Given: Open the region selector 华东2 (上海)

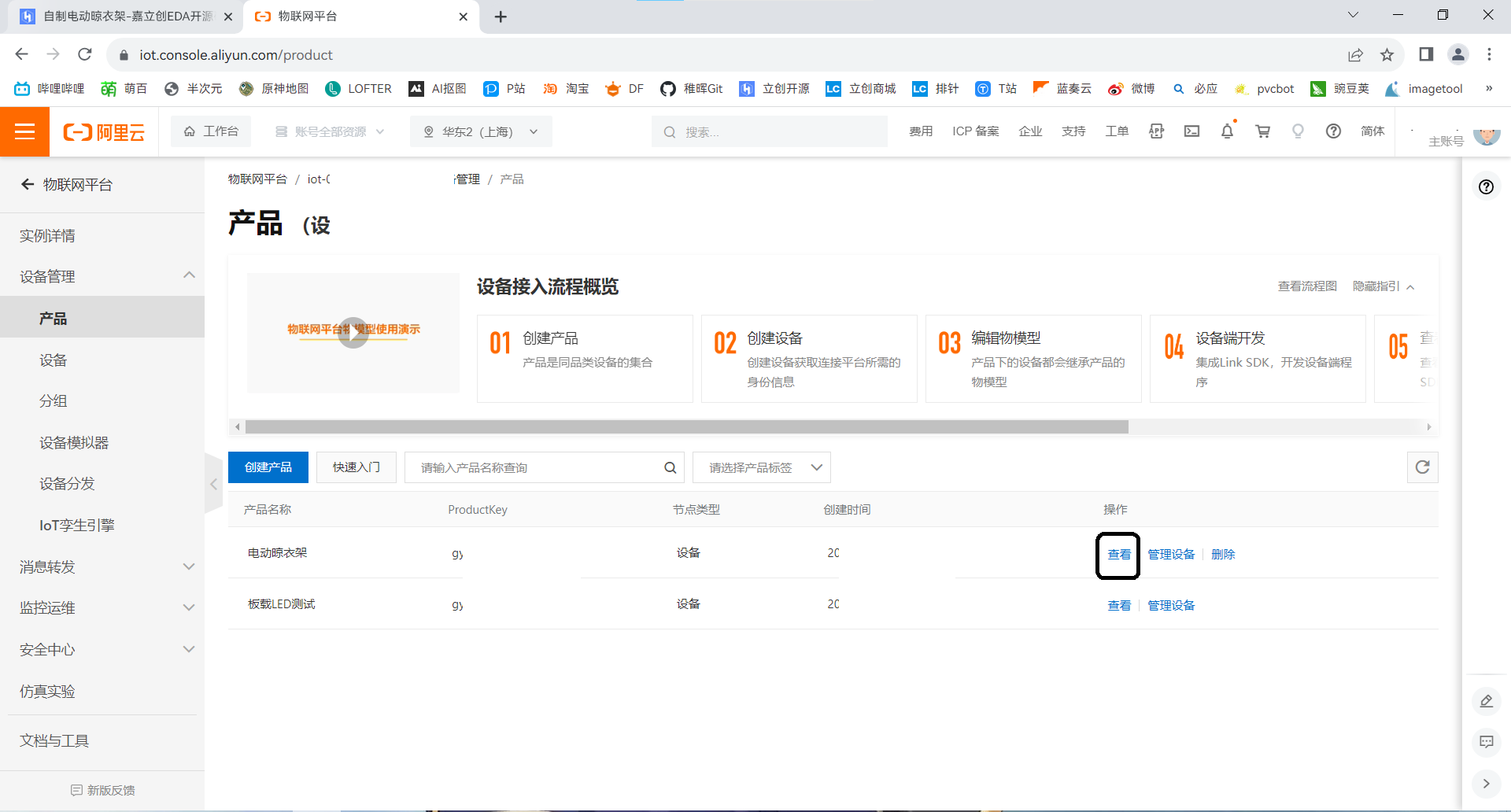Looking at the screenshot, I should pyautogui.click(x=480, y=131).
